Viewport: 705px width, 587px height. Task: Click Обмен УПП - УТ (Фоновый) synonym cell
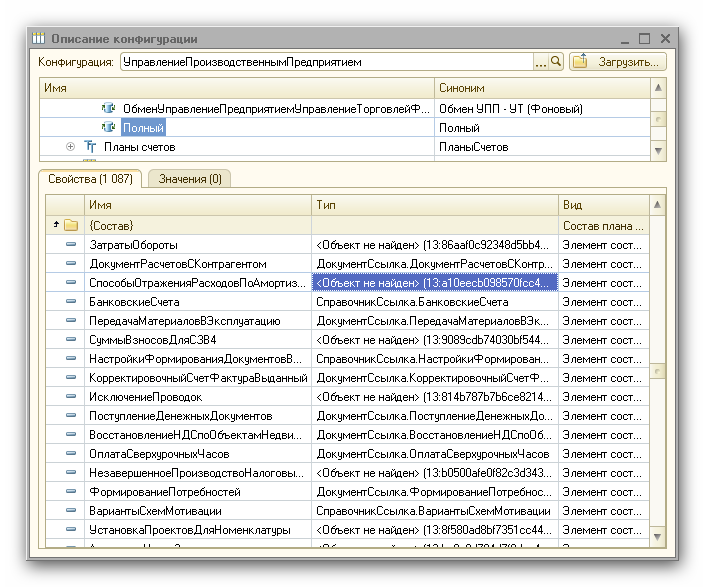tap(542, 108)
